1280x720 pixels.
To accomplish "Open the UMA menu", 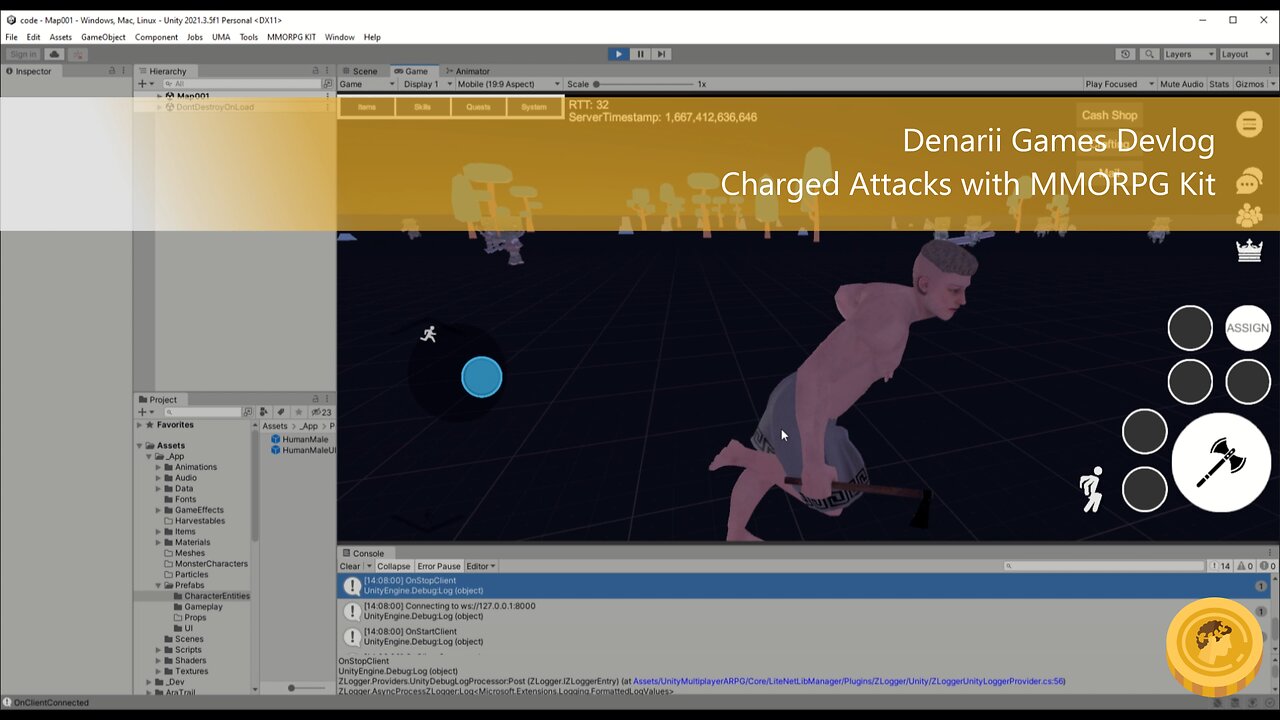I will pos(221,37).
